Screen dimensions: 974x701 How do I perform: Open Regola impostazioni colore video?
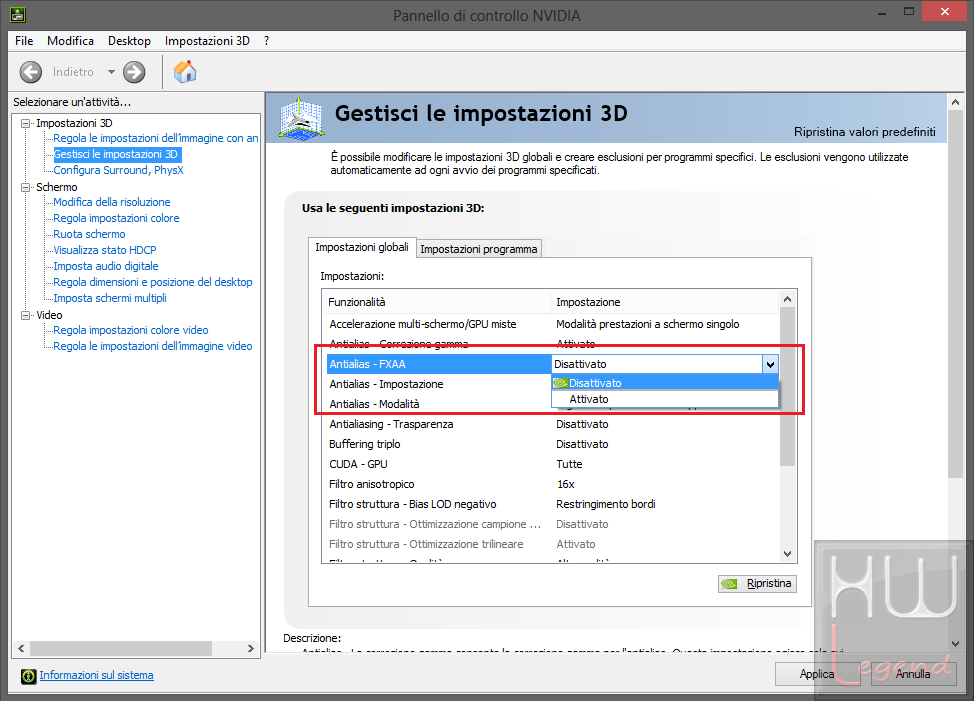pos(130,330)
